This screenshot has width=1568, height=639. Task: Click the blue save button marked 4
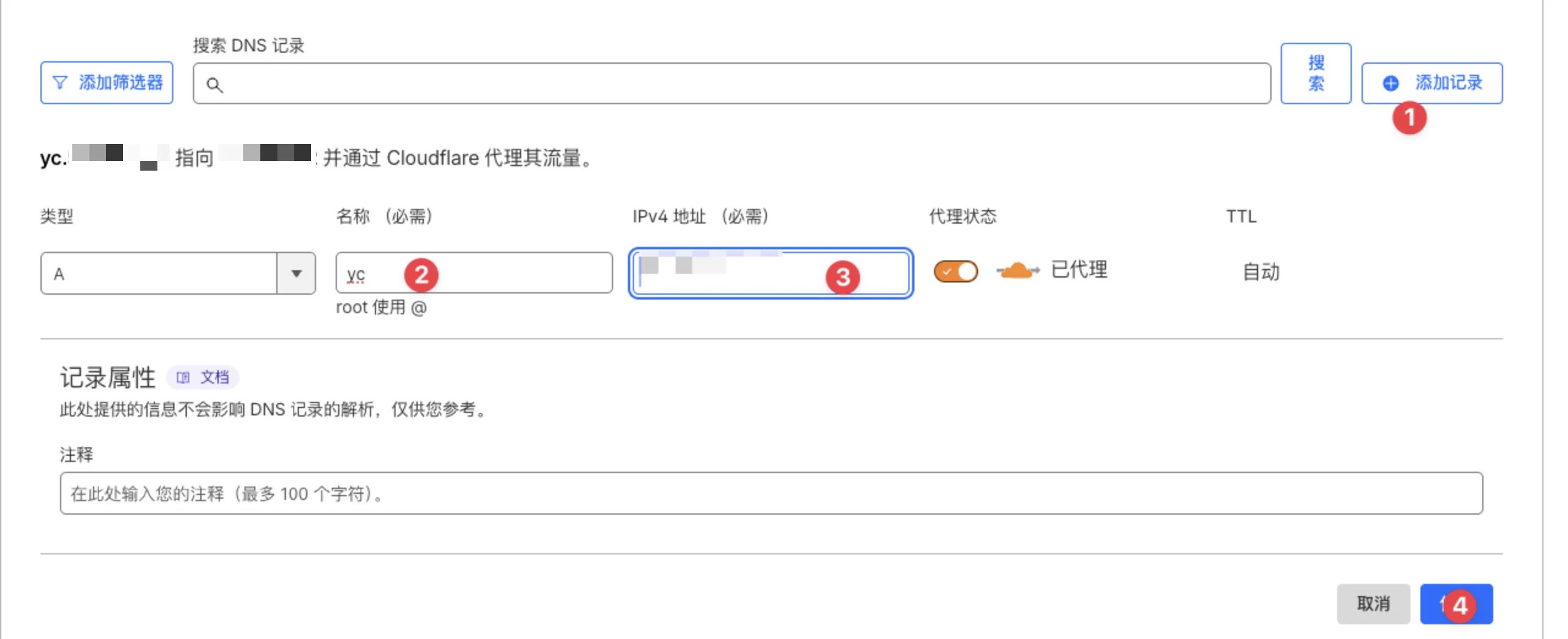click(x=1457, y=604)
